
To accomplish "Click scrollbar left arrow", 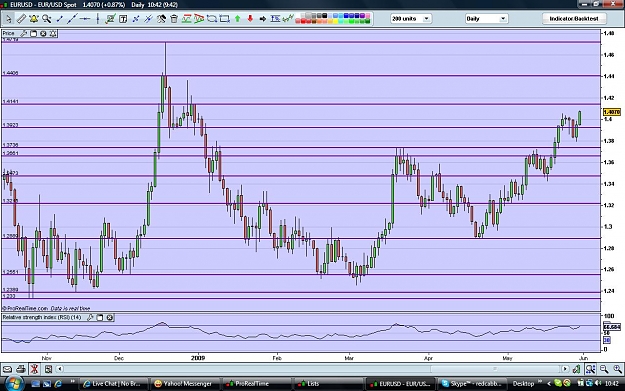I will [x=60, y=369].
